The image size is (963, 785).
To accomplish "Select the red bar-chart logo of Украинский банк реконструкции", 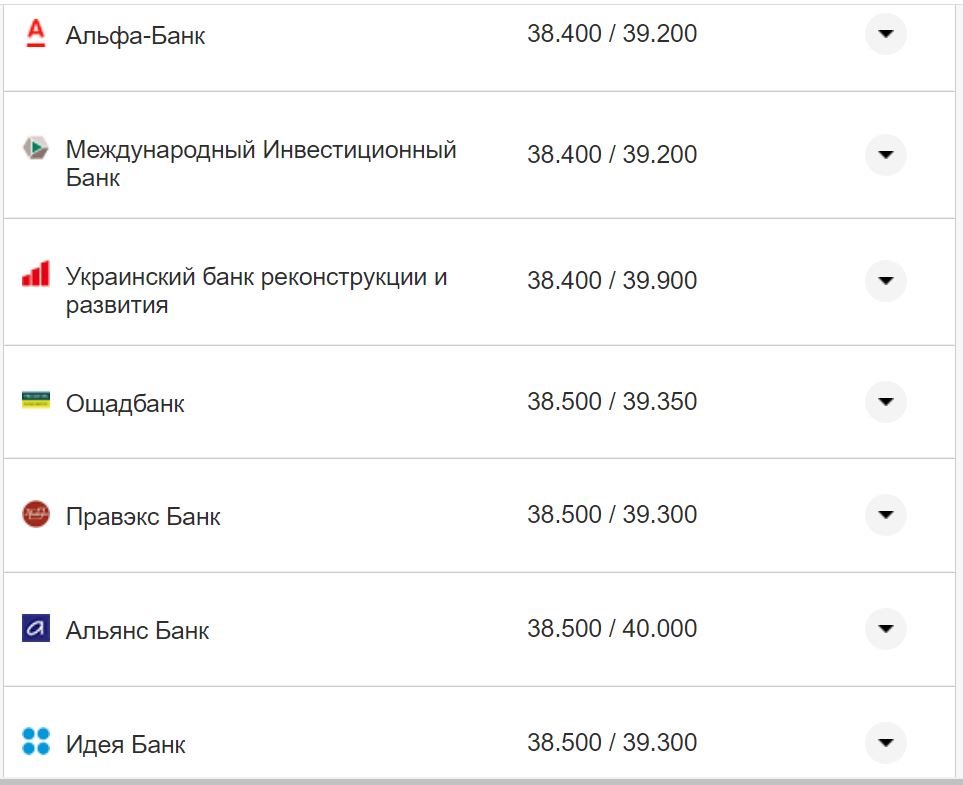I will (x=36, y=270).
